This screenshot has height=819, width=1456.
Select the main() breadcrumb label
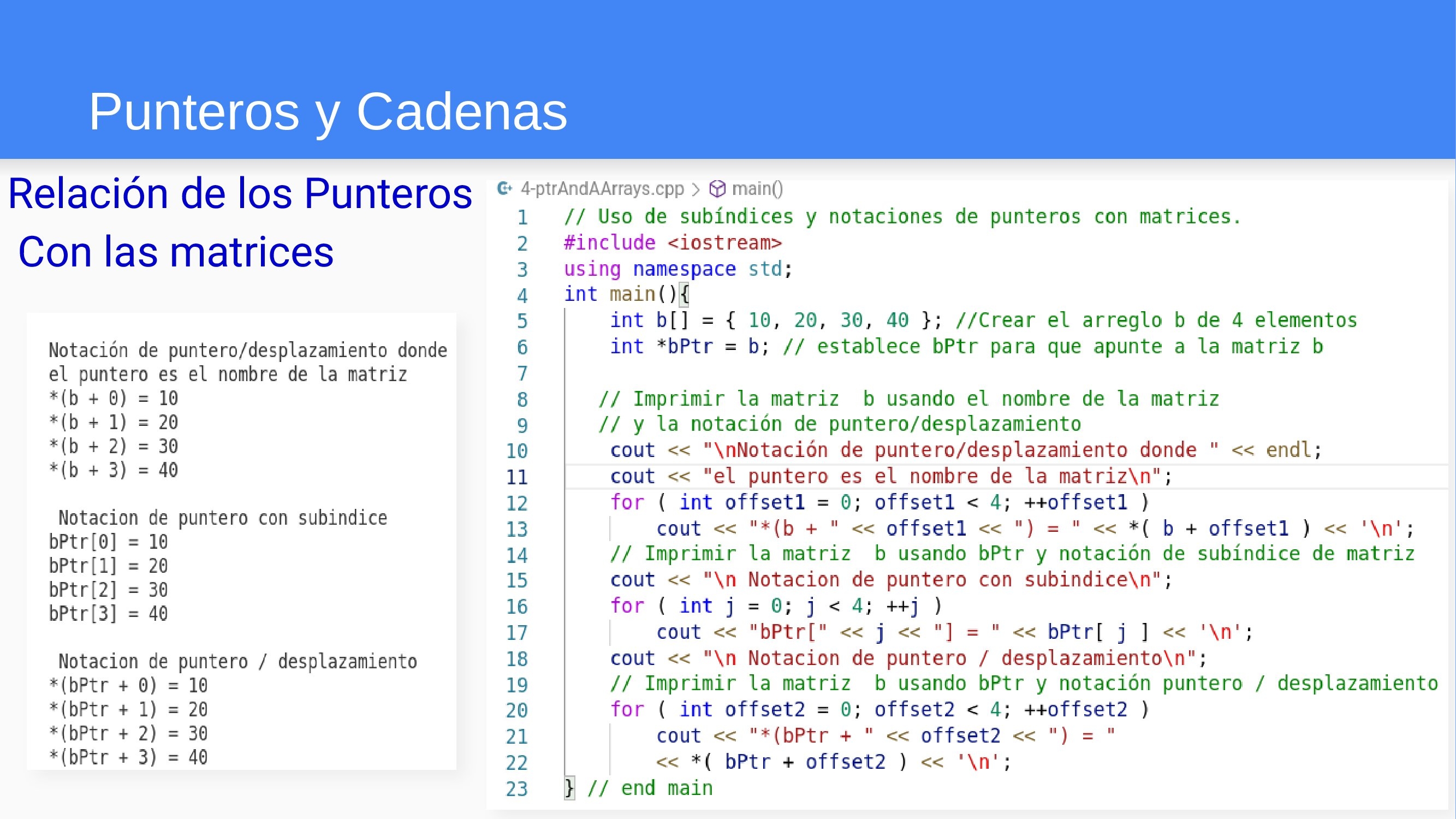[x=757, y=189]
